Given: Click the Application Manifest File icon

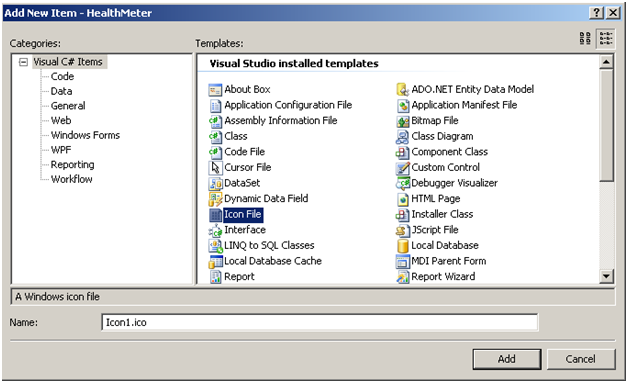Looking at the screenshot, I should (403, 105).
